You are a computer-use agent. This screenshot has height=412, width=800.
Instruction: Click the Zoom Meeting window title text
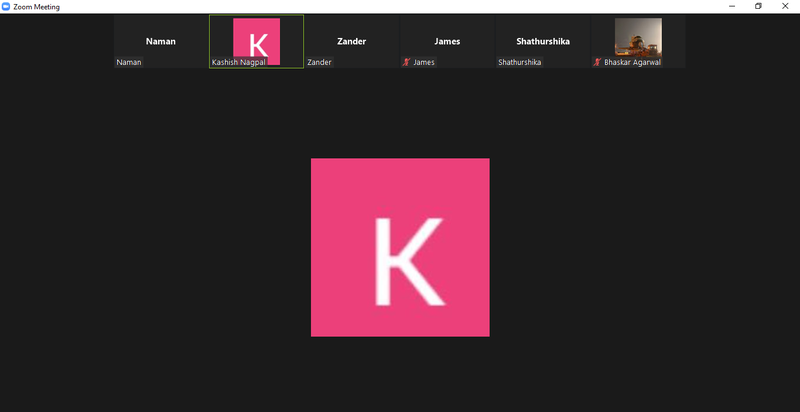click(x=38, y=6)
